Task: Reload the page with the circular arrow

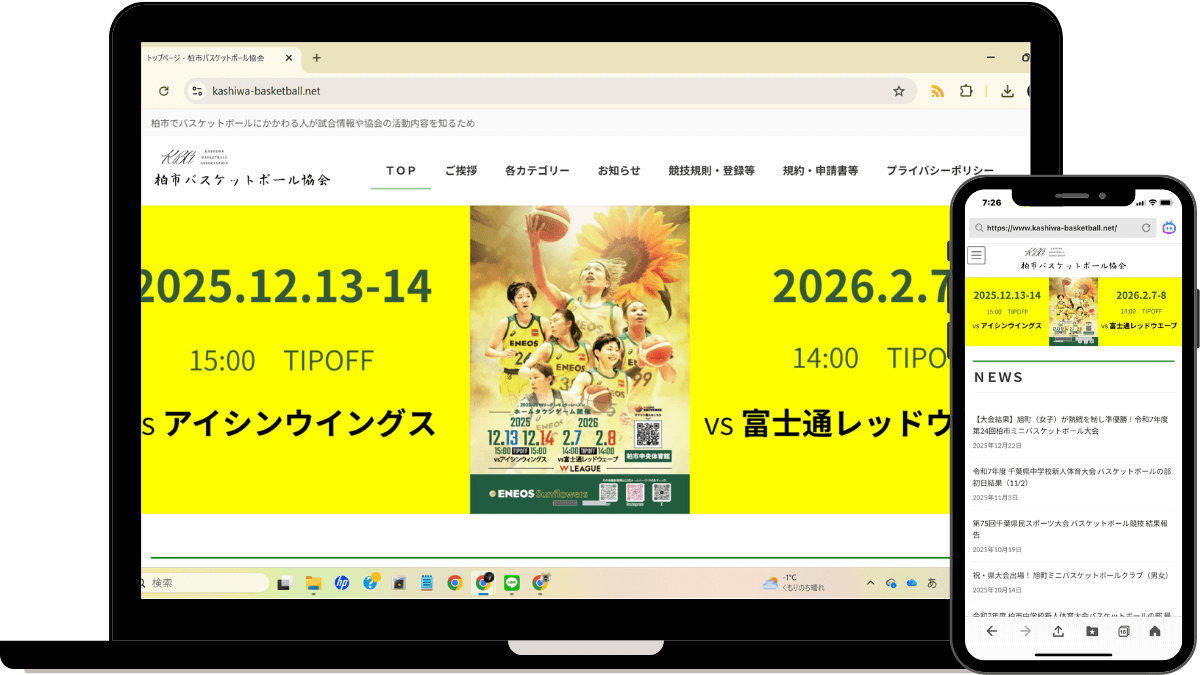Action: pos(163,91)
